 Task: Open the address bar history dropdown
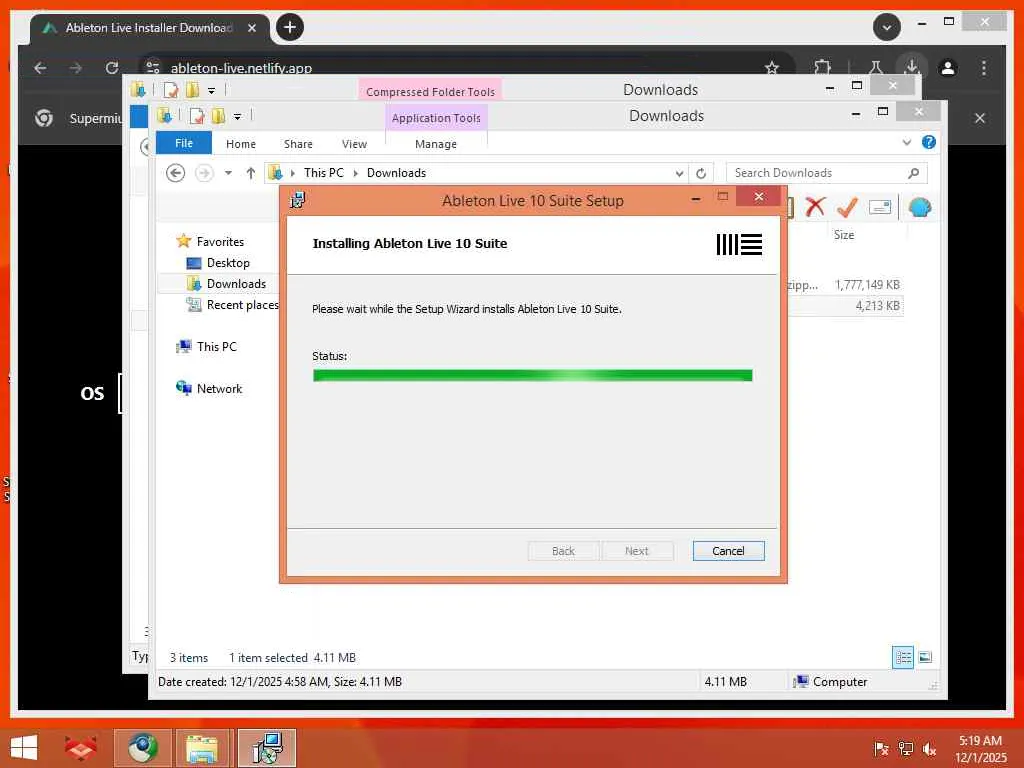[x=679, y=173]
